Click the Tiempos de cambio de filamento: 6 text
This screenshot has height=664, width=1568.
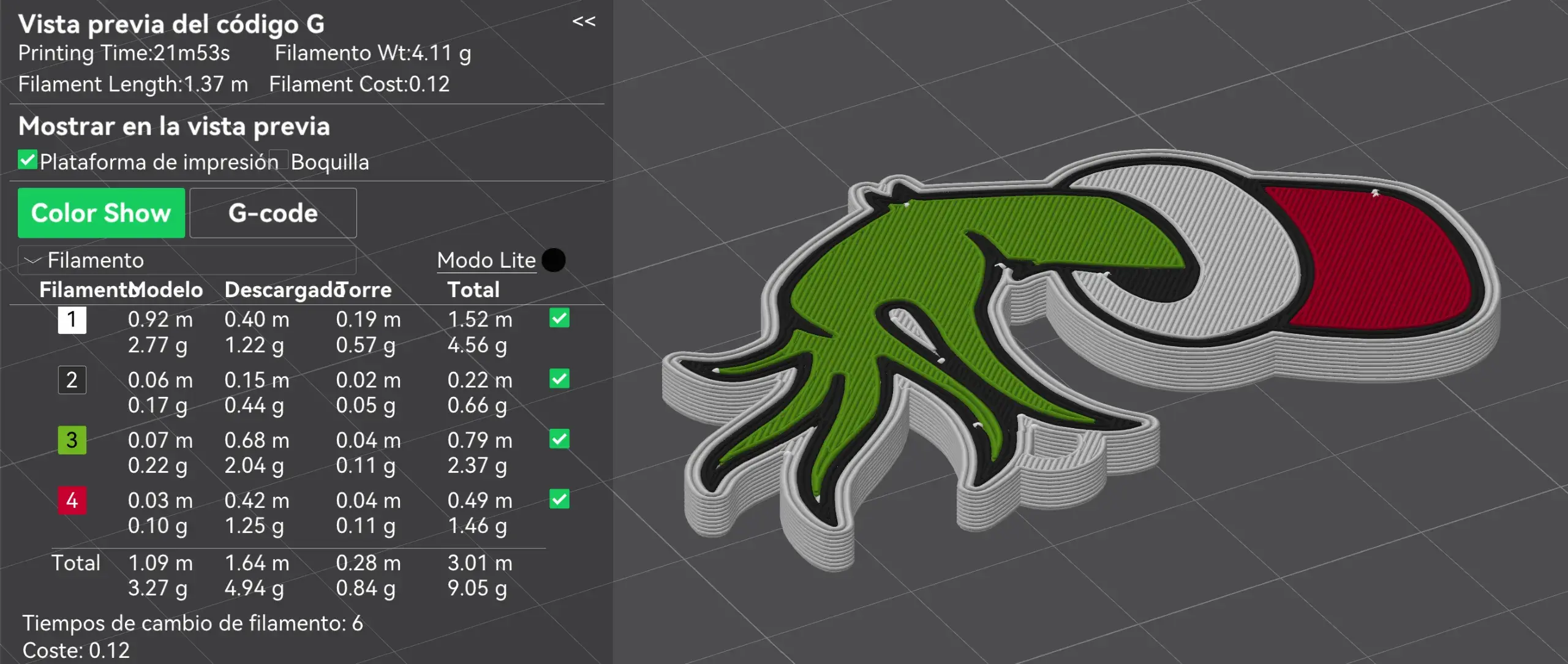[193, 624]
